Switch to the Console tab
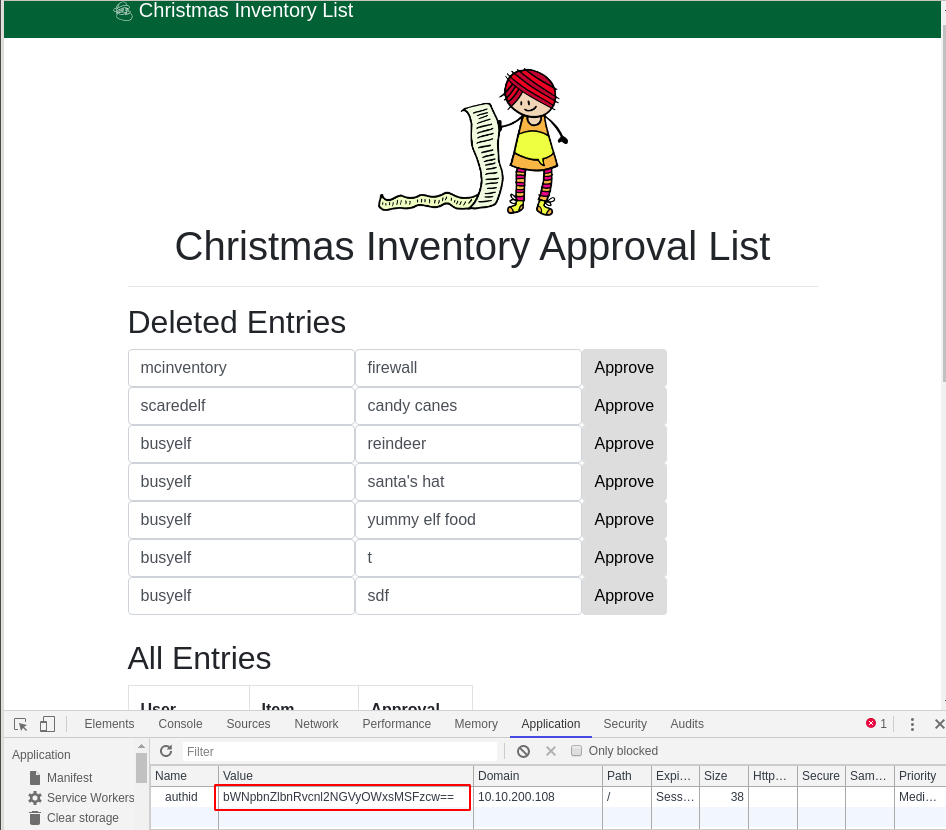 (180, 724)
